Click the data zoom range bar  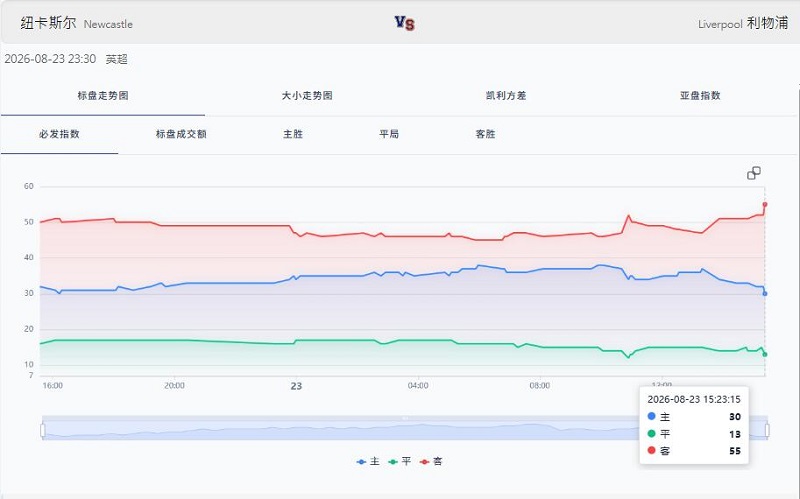tap(405, 428)
